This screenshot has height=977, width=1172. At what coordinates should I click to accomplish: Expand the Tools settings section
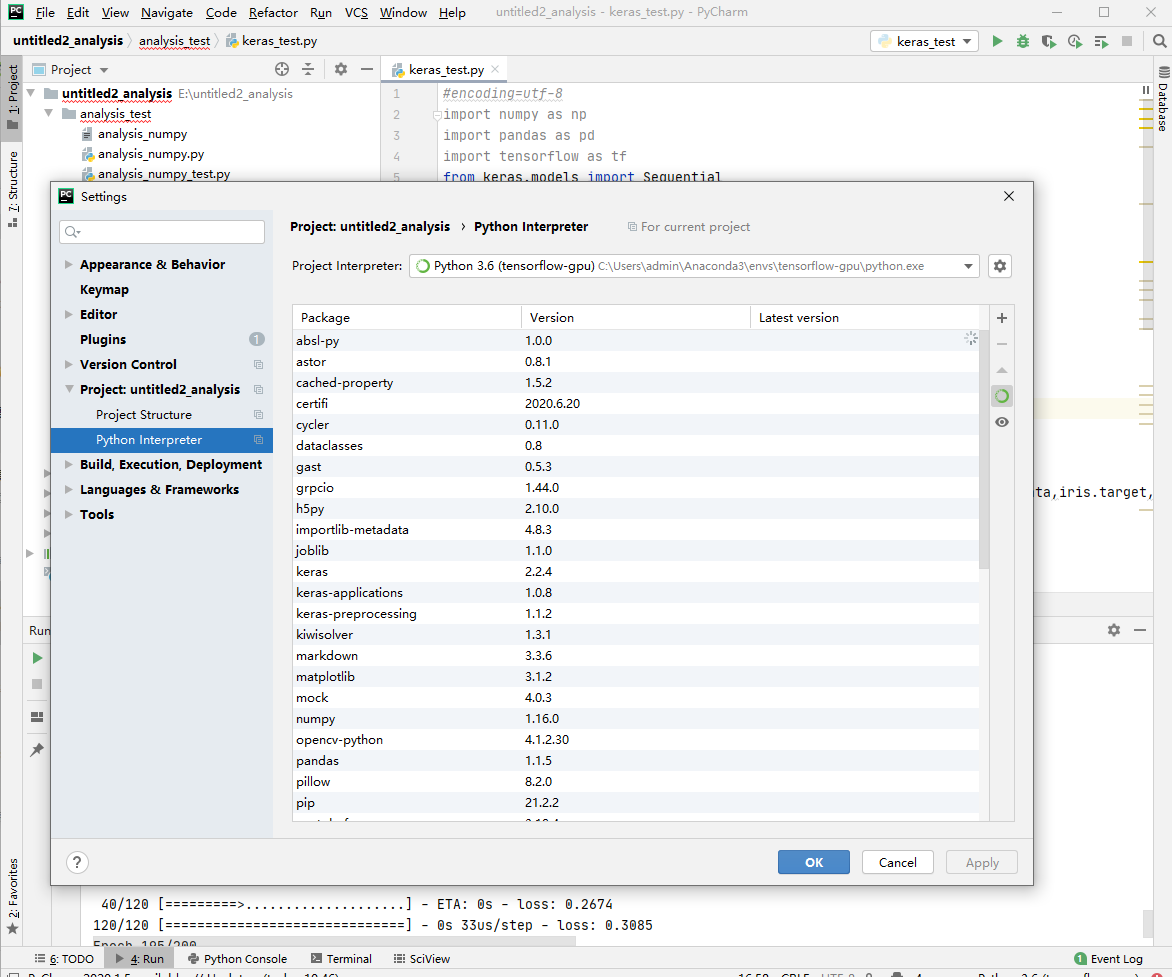coord(69,514)
